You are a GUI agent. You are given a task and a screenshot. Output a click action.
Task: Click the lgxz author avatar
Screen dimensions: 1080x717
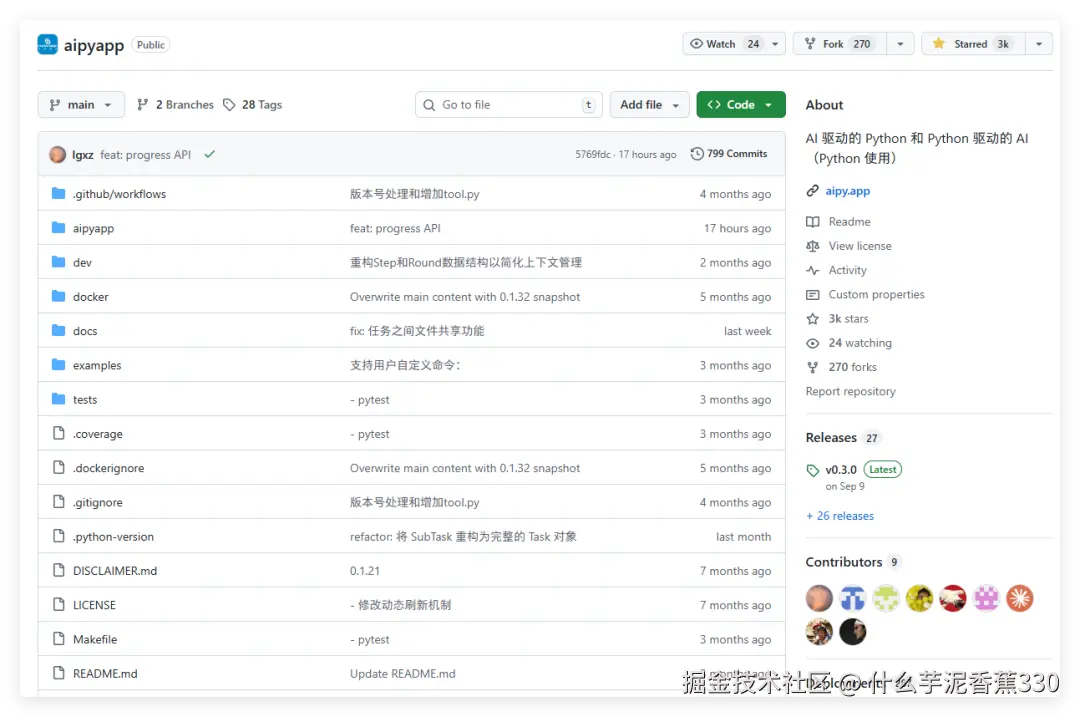pos(58,154)
